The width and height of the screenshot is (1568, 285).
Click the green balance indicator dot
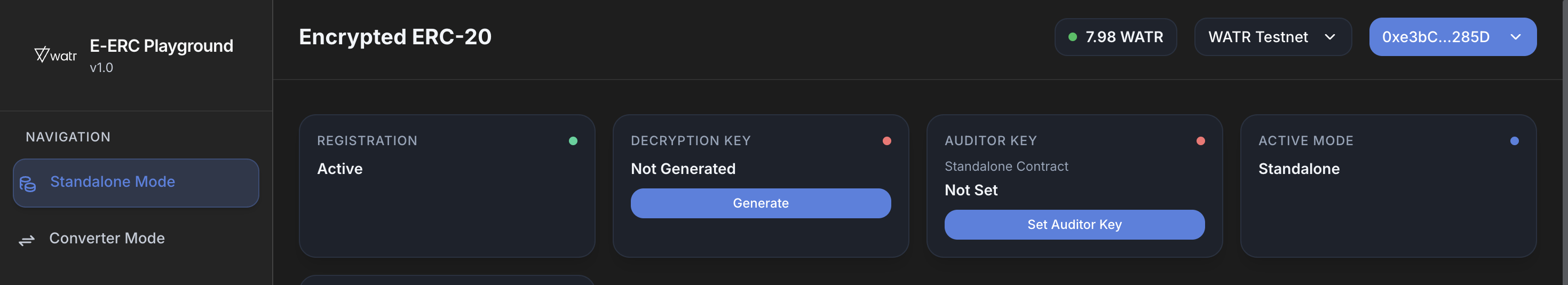(x=1073, y=37)
